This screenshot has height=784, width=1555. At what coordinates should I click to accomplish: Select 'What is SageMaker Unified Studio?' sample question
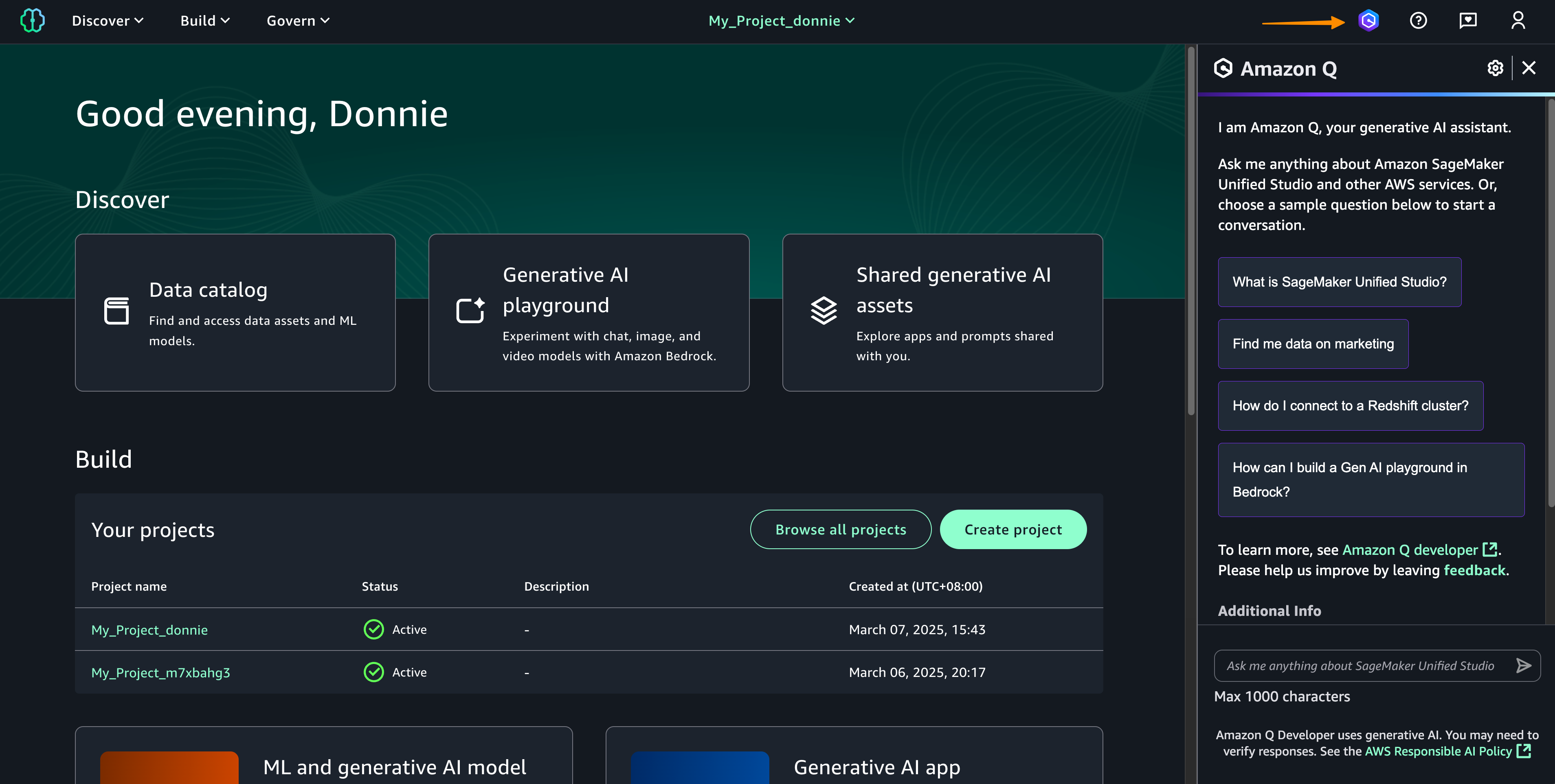pos(1339,282)
